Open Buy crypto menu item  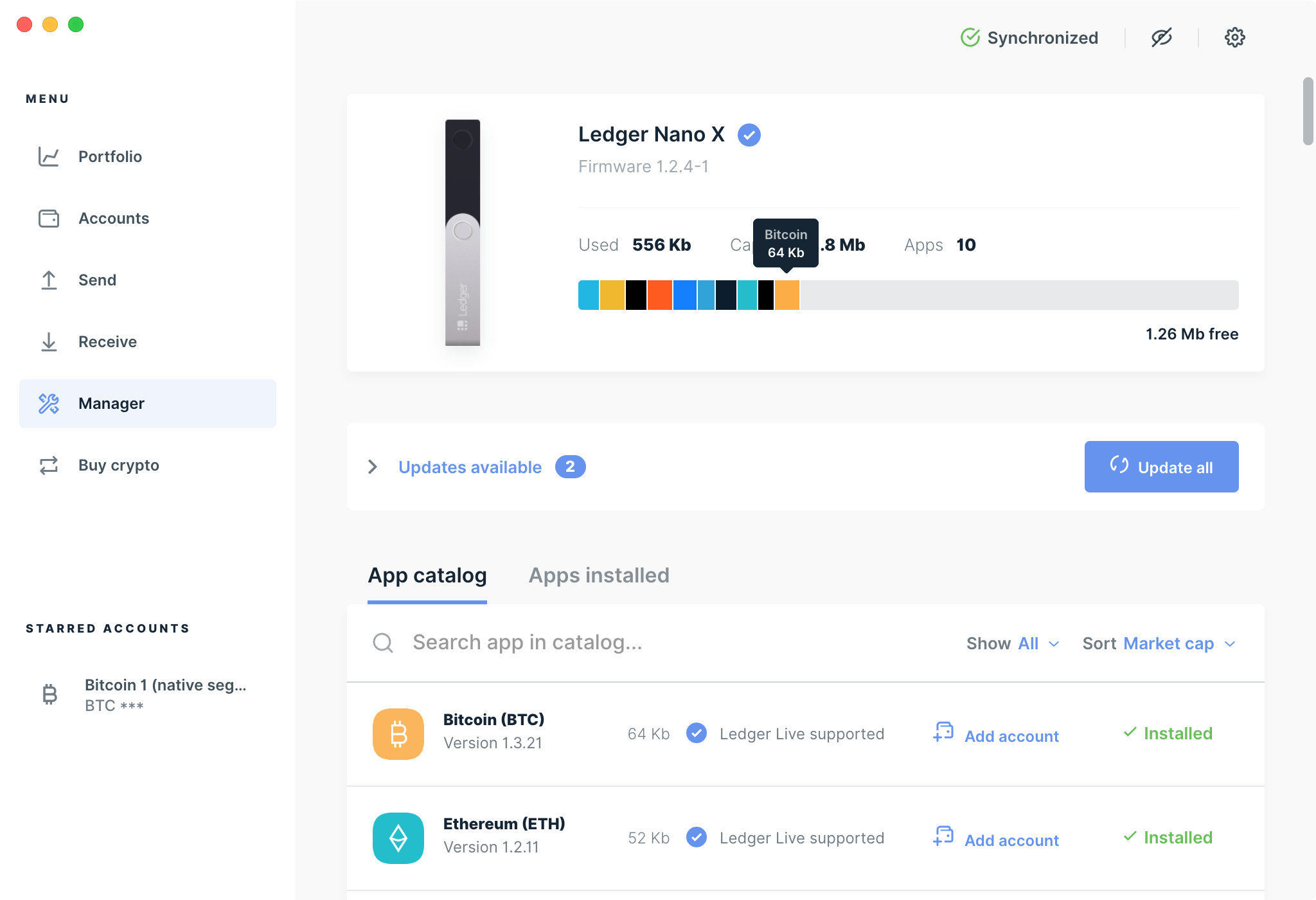pyautogui.click(x=148, y=465)
